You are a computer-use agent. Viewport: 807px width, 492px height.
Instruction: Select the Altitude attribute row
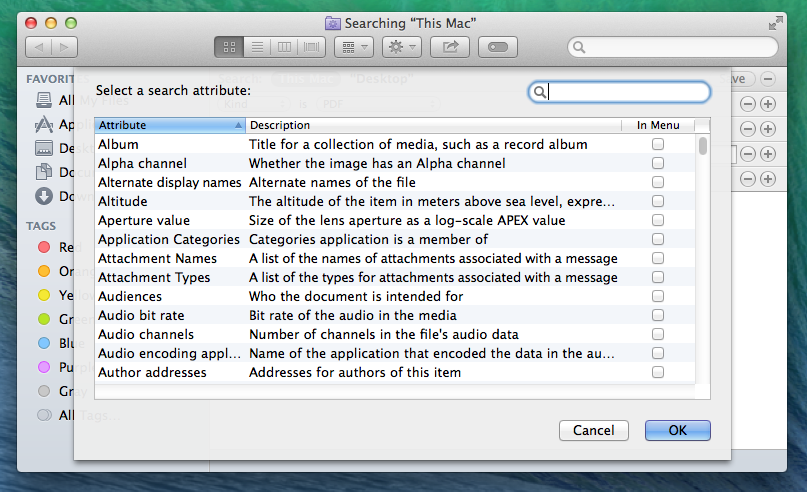[x=395, y=201]
